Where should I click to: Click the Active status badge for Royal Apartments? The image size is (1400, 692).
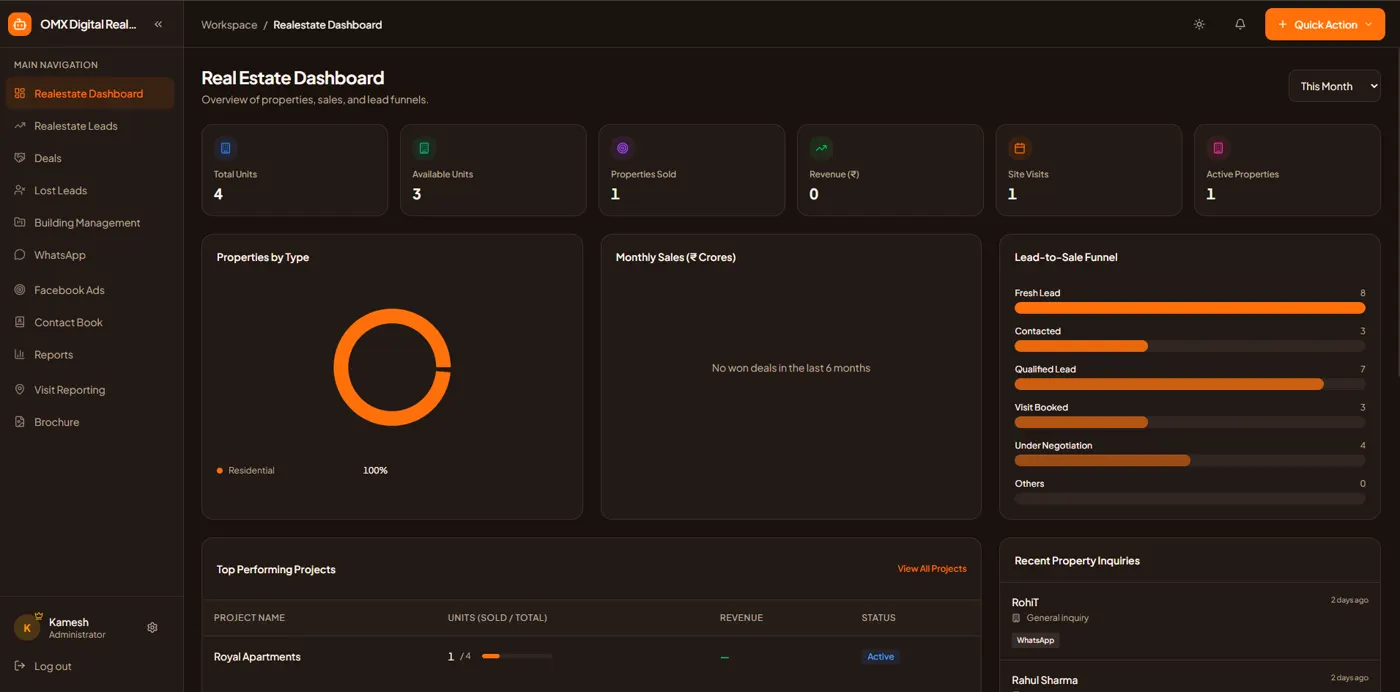click(881, 657)
